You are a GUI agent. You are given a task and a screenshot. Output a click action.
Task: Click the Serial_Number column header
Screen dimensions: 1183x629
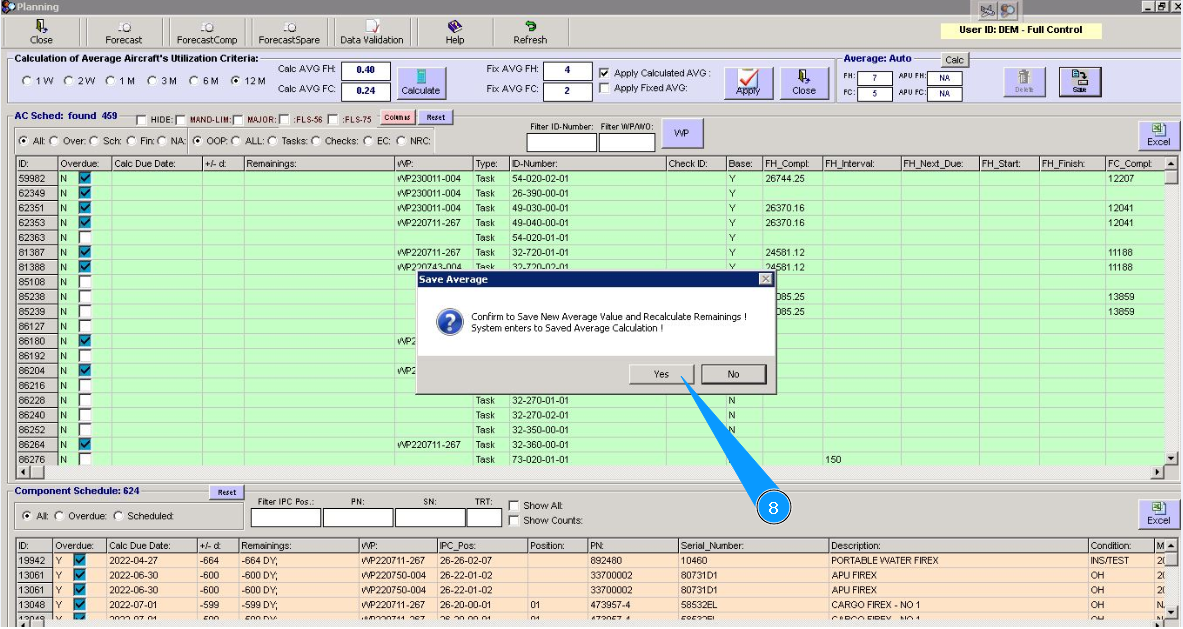click(753, 545)
